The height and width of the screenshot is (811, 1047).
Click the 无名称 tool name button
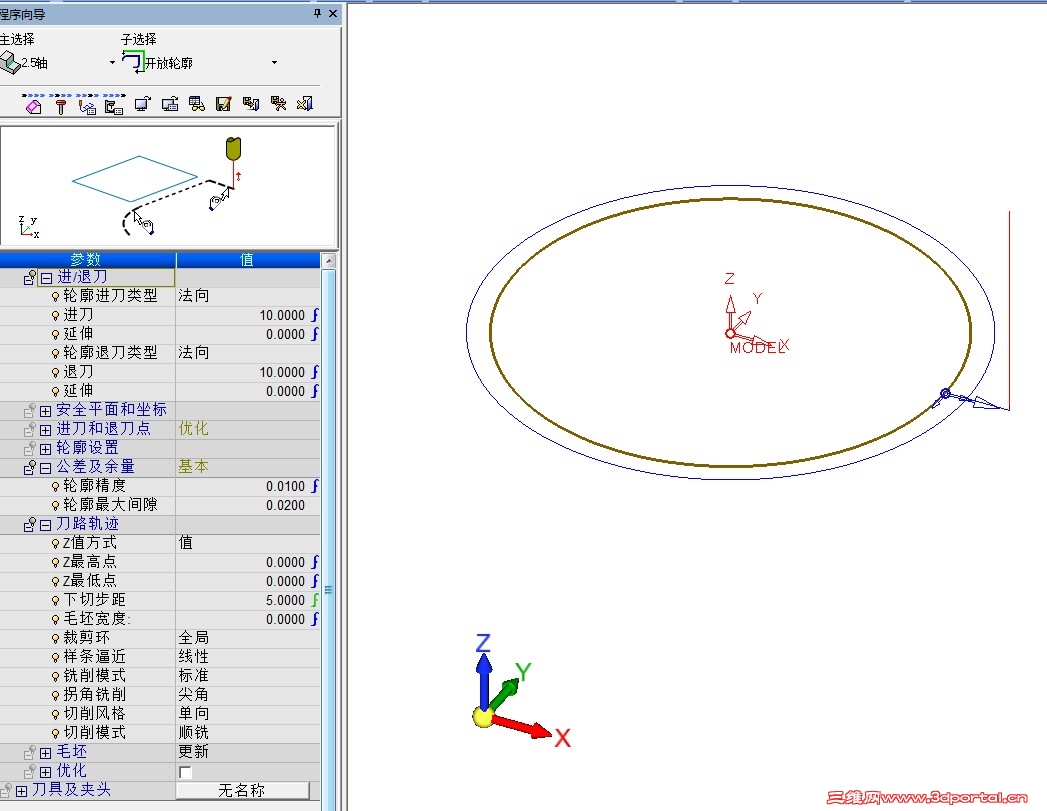[242, 790]
